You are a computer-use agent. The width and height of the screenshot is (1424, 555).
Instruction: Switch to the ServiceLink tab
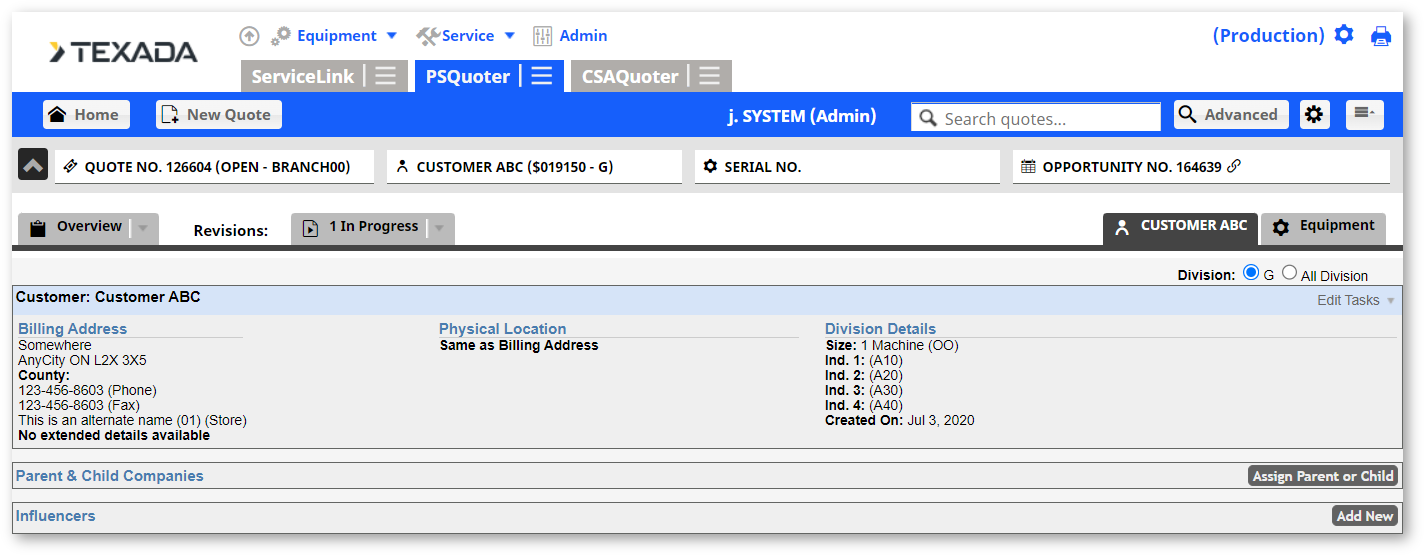click(x=303, y=76)
